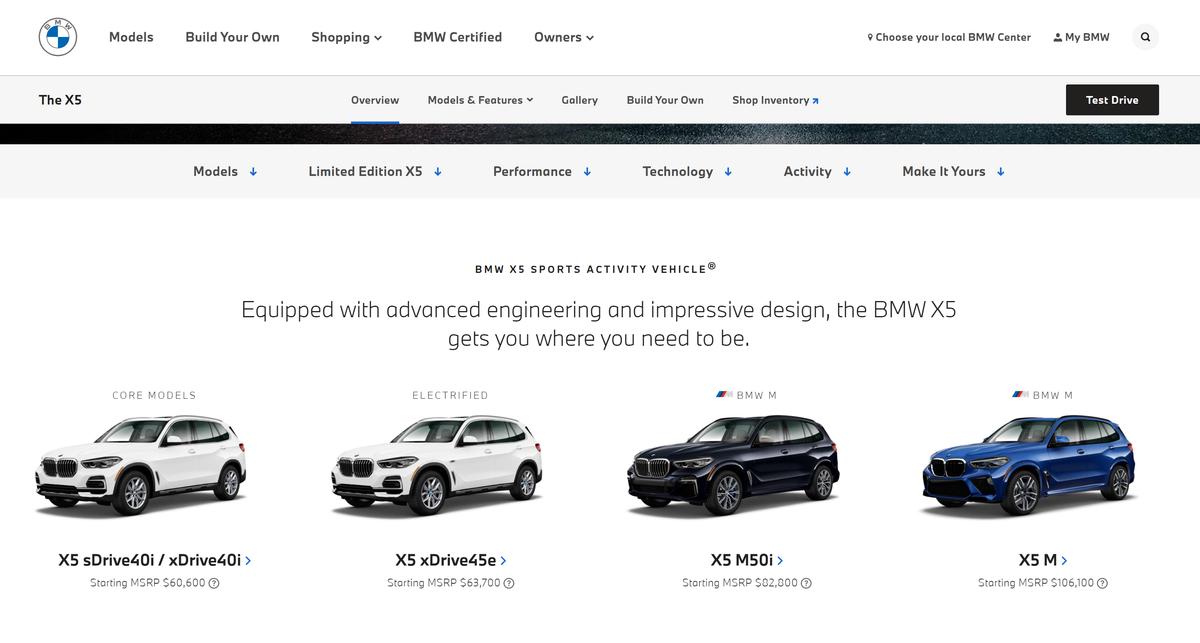Open Shop Inventory external link
This screenshot has width=1200, height=643.
[775, 100]
